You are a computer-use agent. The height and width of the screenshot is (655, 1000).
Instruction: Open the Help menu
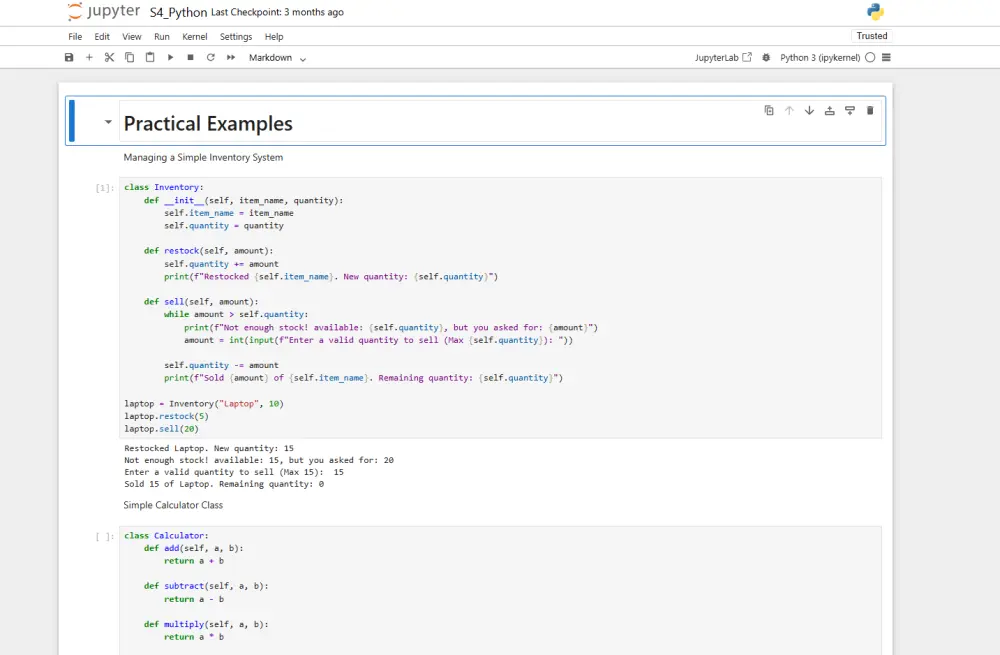274,36
